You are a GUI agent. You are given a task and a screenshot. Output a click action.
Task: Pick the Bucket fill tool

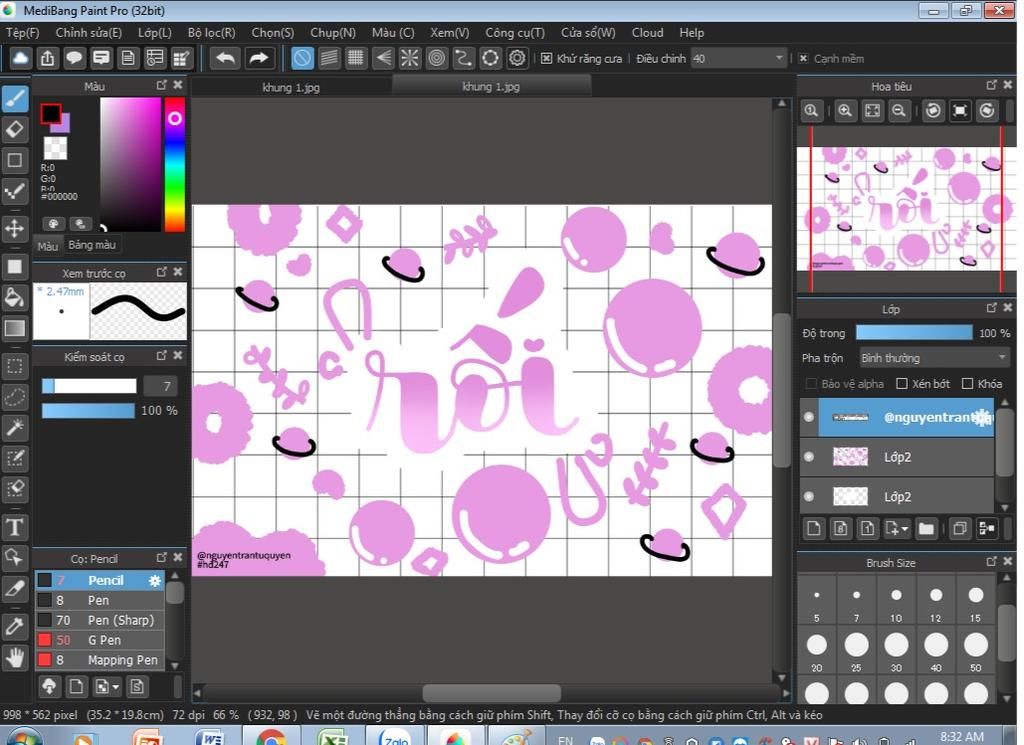pos(15,297)
